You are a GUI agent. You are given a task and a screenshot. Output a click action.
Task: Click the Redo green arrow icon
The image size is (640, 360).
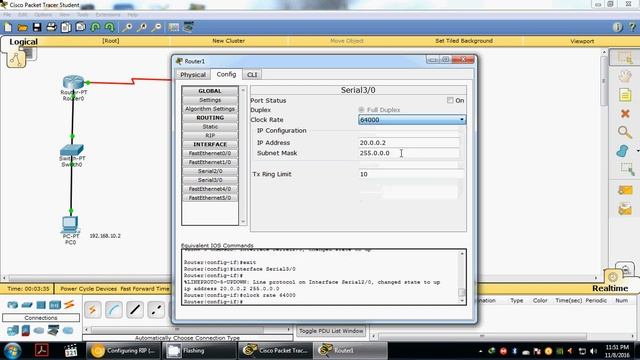(109, 27)
